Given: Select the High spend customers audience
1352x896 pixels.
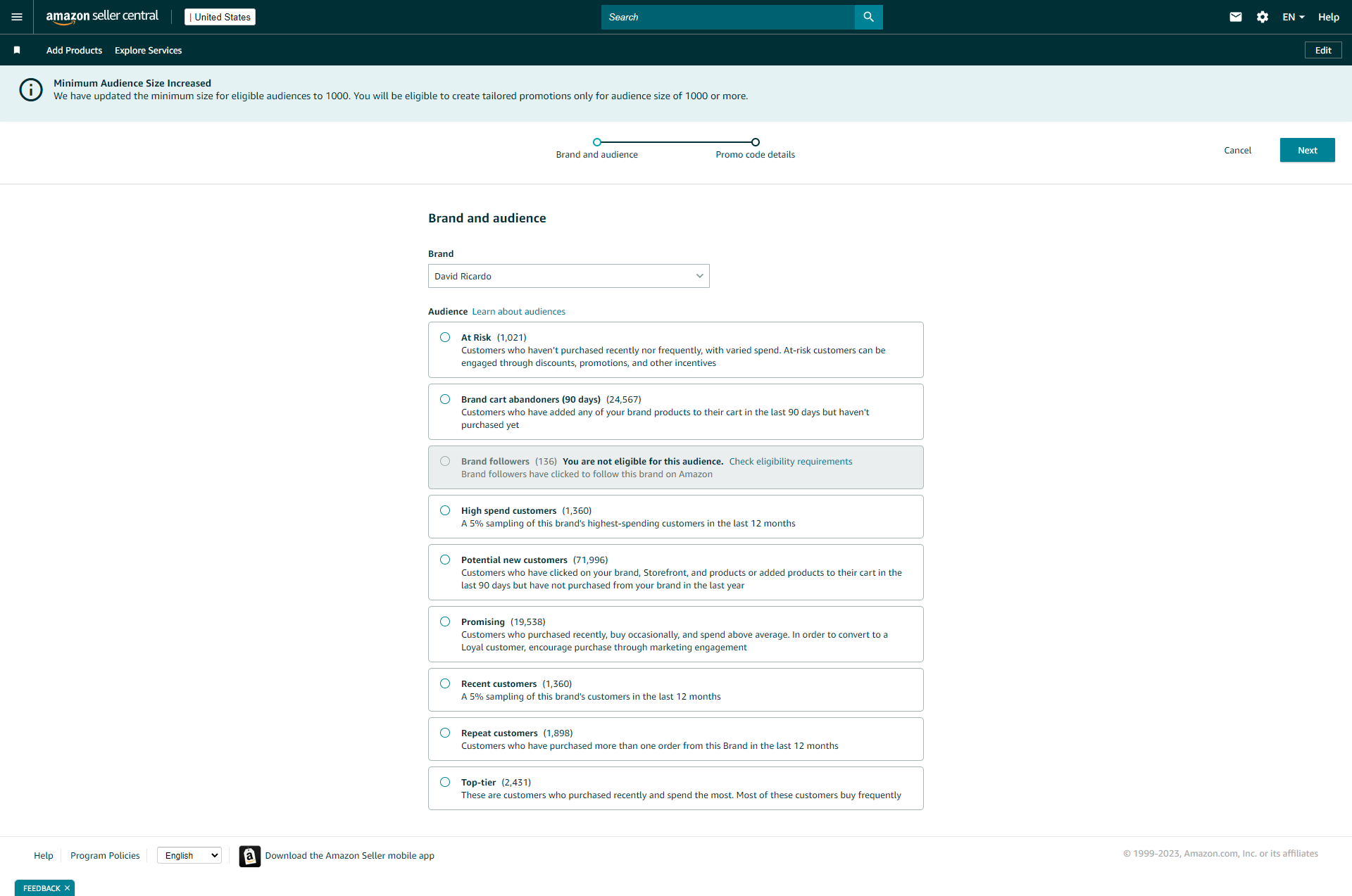Looking at the screenshot, I should [x=445, y=511].
